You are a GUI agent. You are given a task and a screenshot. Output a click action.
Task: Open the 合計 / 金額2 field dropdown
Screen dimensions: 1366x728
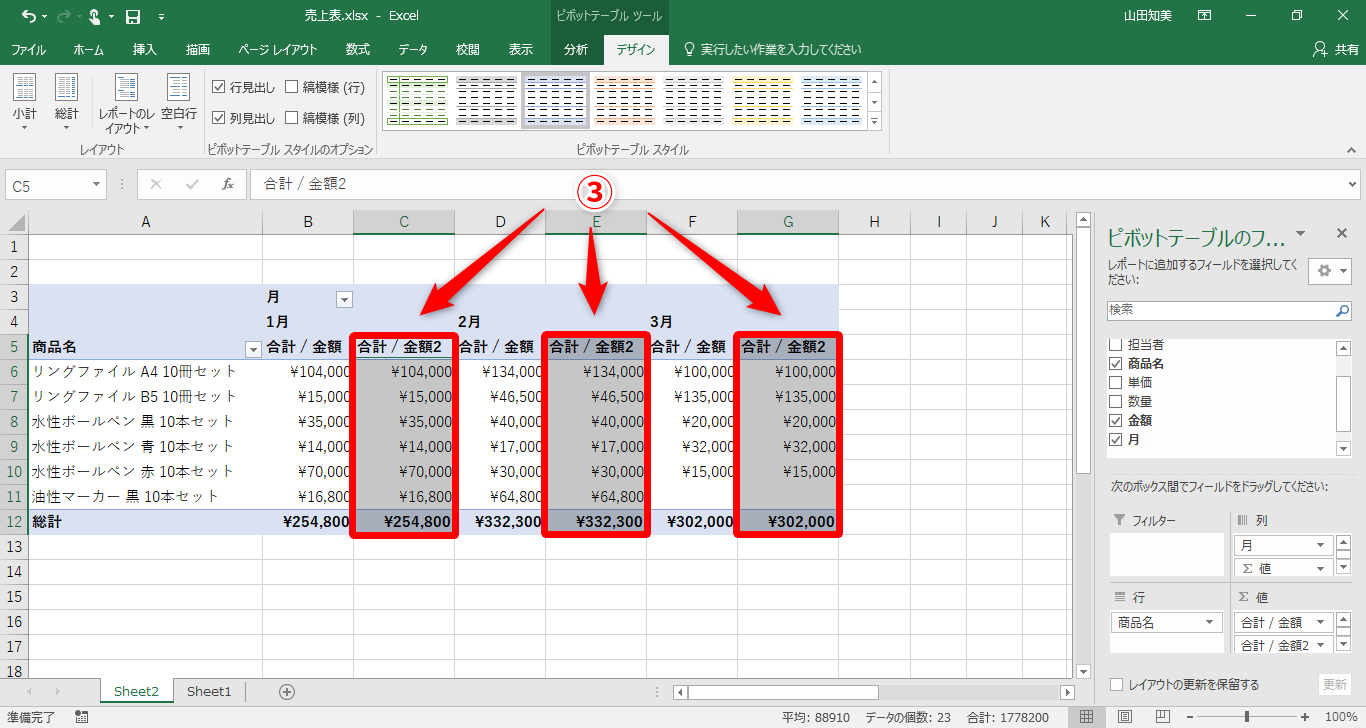[x=1321, y=645]
